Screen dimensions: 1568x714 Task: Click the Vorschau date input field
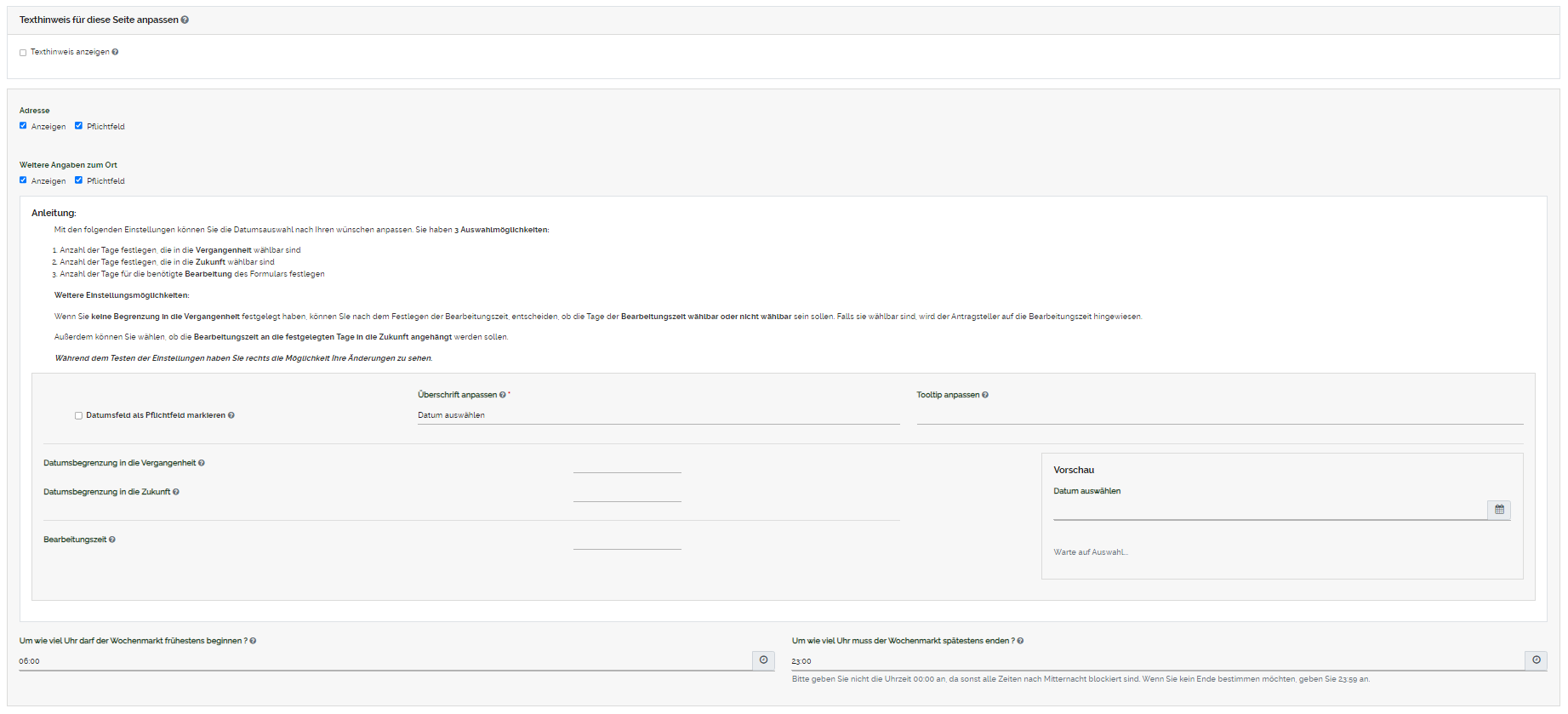click(x=1269, y=510)
